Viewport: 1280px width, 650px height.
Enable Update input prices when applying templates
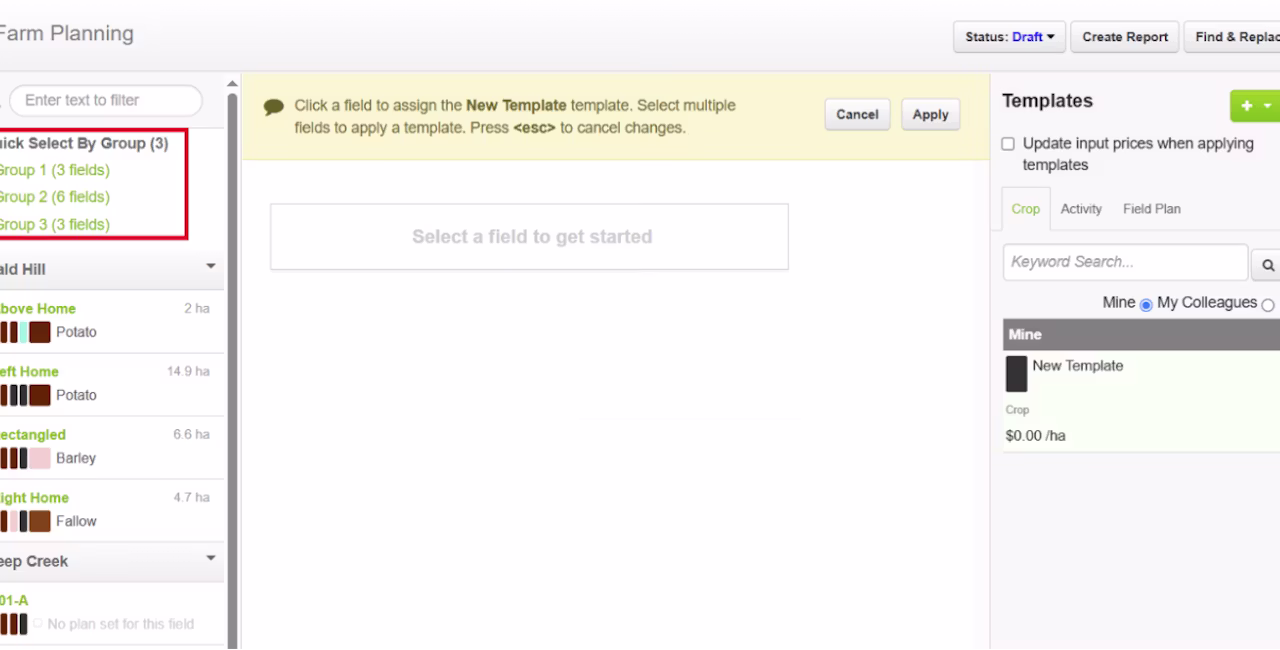[1008, 144]
